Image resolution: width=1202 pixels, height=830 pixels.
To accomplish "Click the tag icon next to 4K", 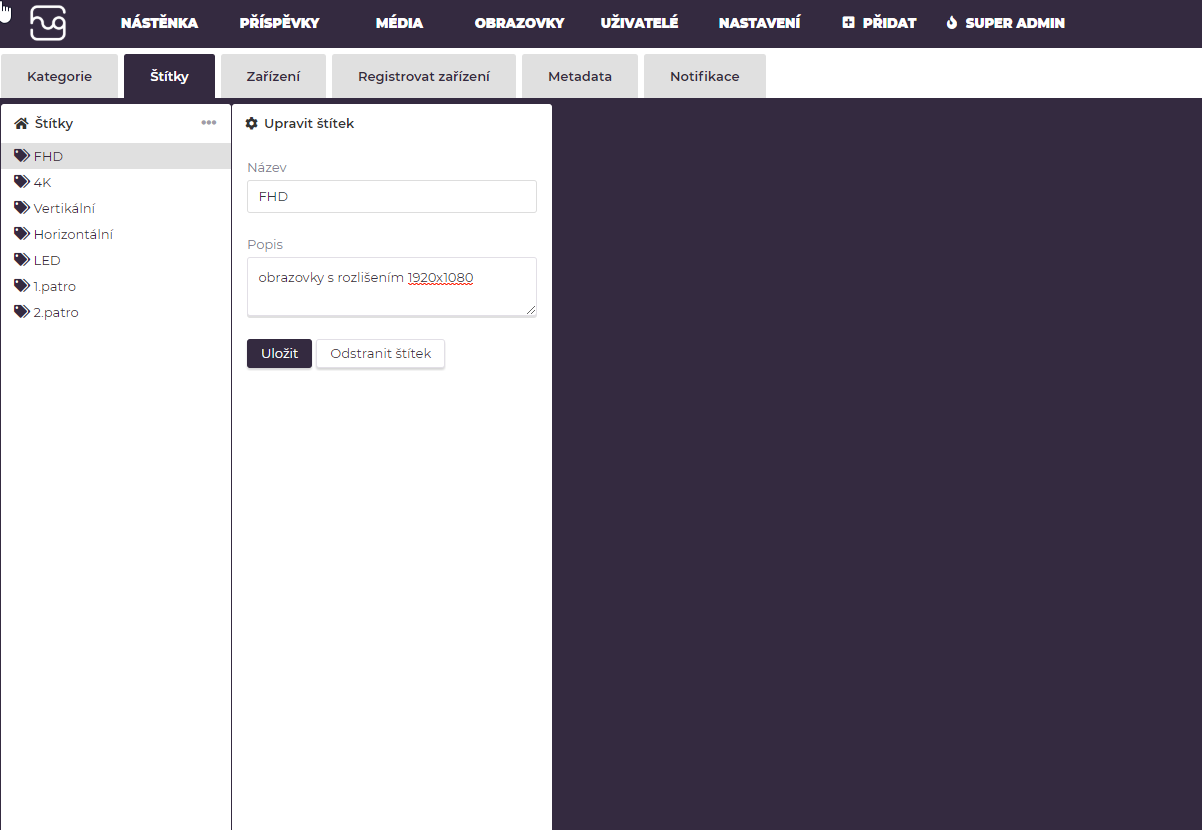I will point(22,182).
